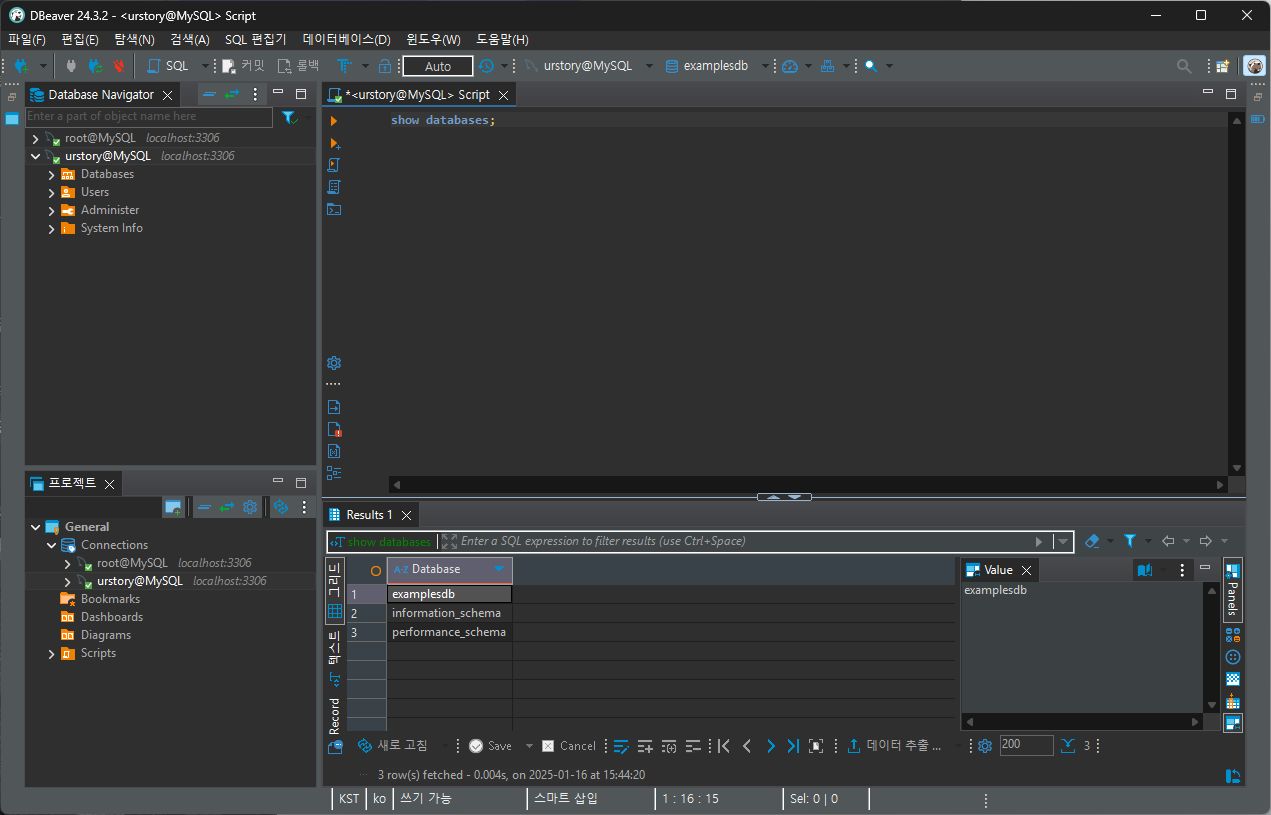Screen dimensions: 1271x815
Task: Expand the Users folder
Action: pyautogui.click(x=52, y=192)
